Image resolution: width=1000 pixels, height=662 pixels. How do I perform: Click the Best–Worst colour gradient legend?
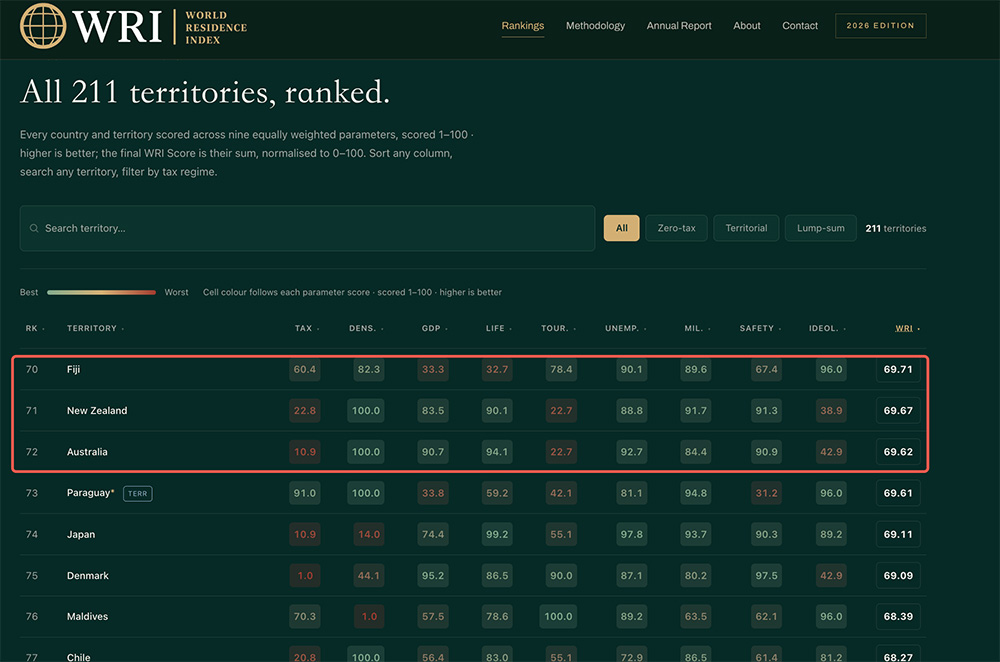coord(101,293)
